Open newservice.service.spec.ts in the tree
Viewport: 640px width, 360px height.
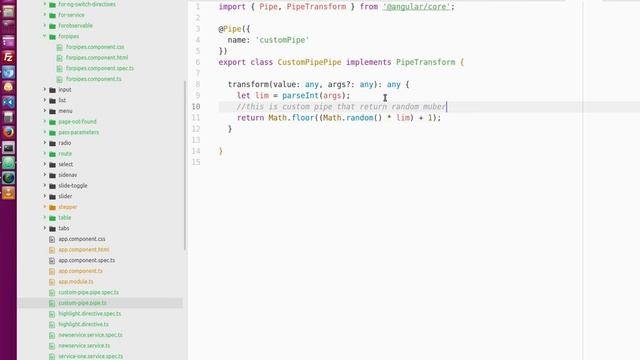pyautogui.click(x=90, y=335)
